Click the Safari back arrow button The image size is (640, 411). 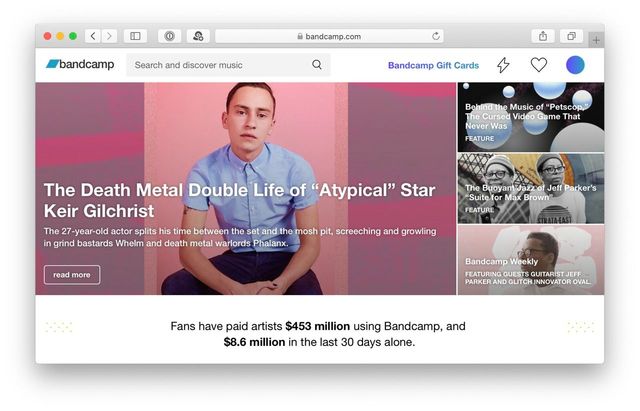93,36
